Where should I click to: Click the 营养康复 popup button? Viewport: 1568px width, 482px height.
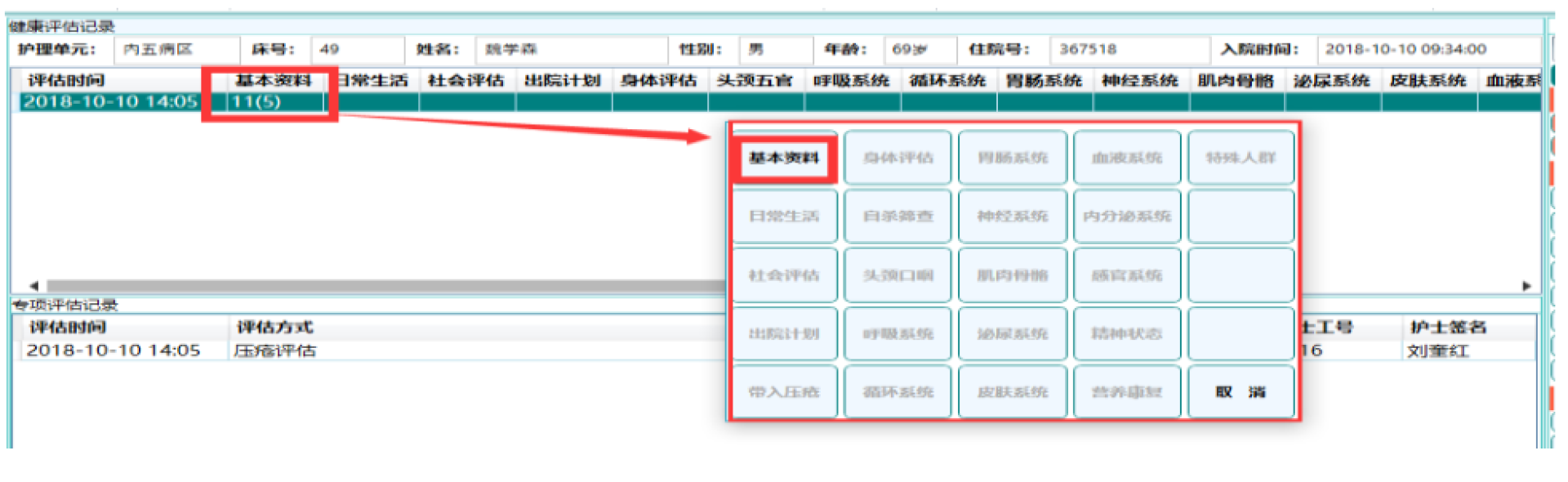click(x=1126, y=392)
